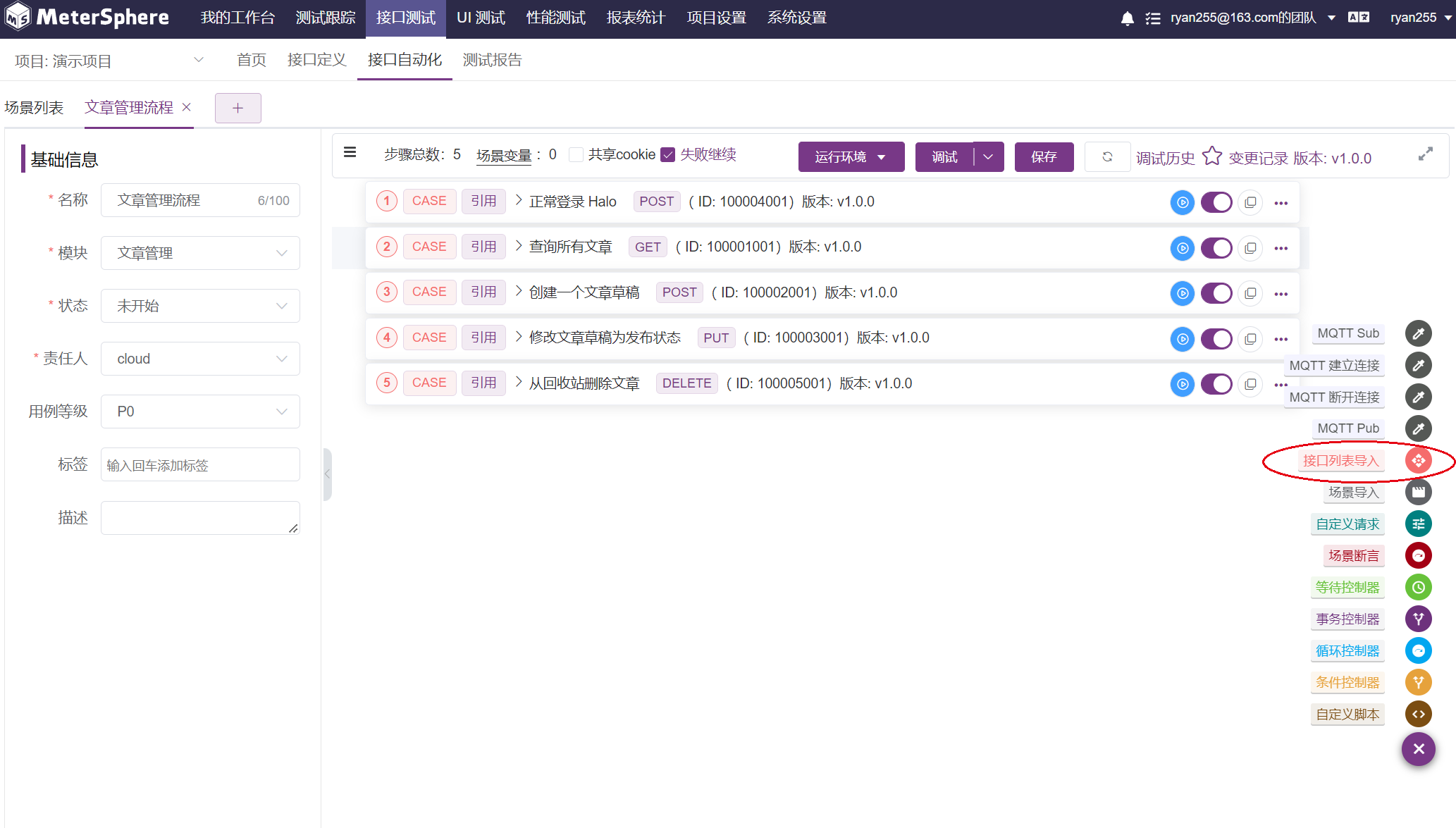
Task: Open 性能测试 in top menu
Action: coord(556,18)
